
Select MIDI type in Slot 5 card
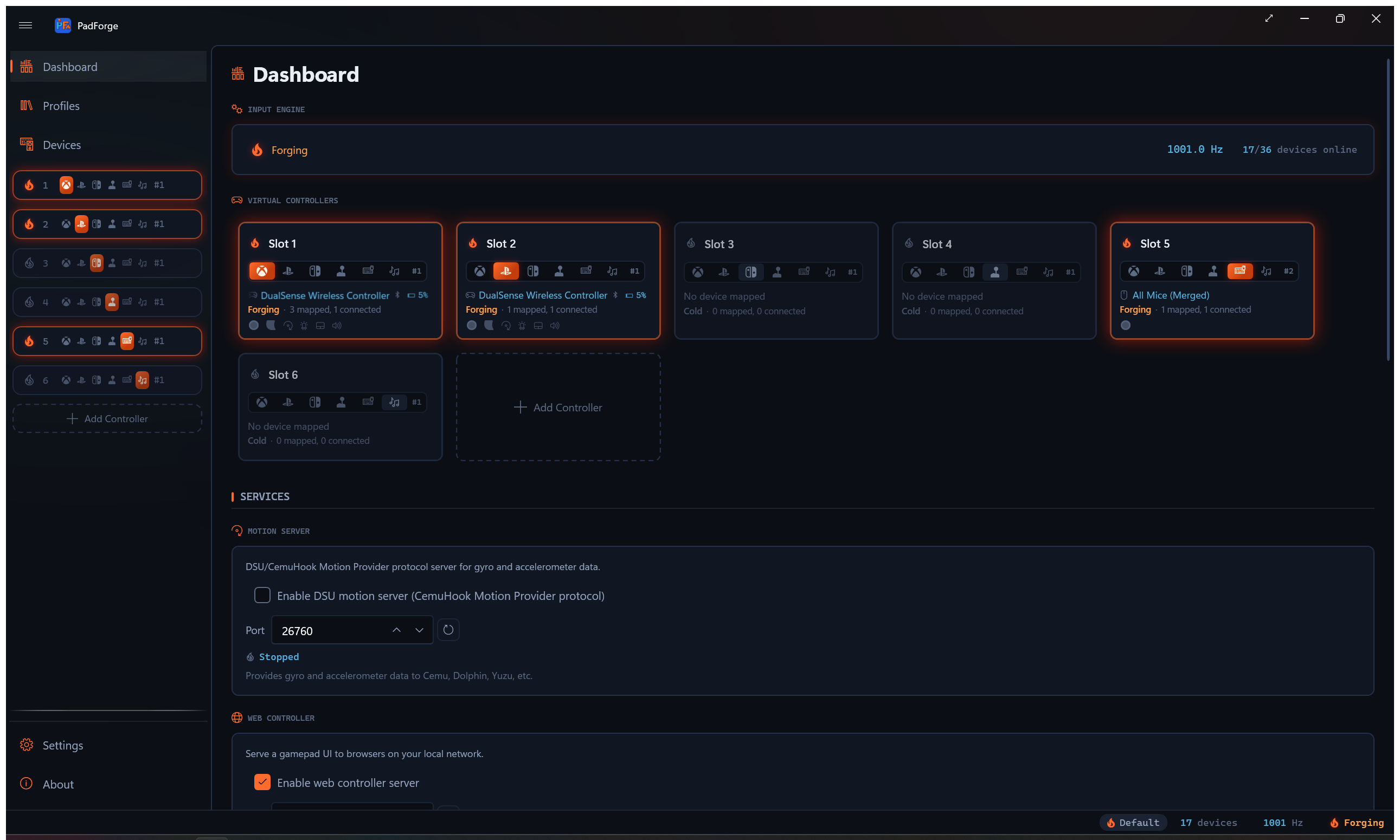point(1266,271)
